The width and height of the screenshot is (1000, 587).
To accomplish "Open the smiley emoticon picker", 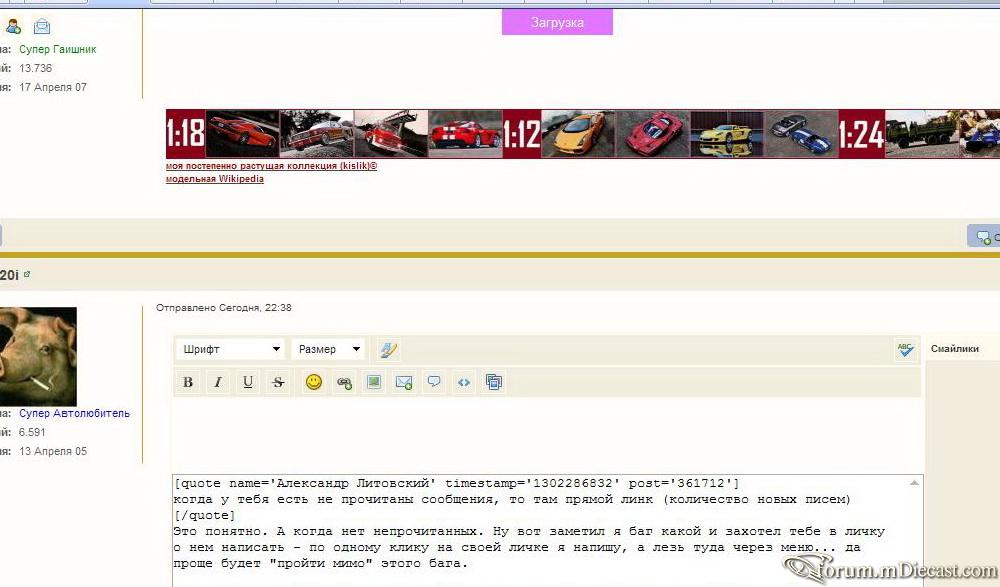I will [x=314, y=382].
